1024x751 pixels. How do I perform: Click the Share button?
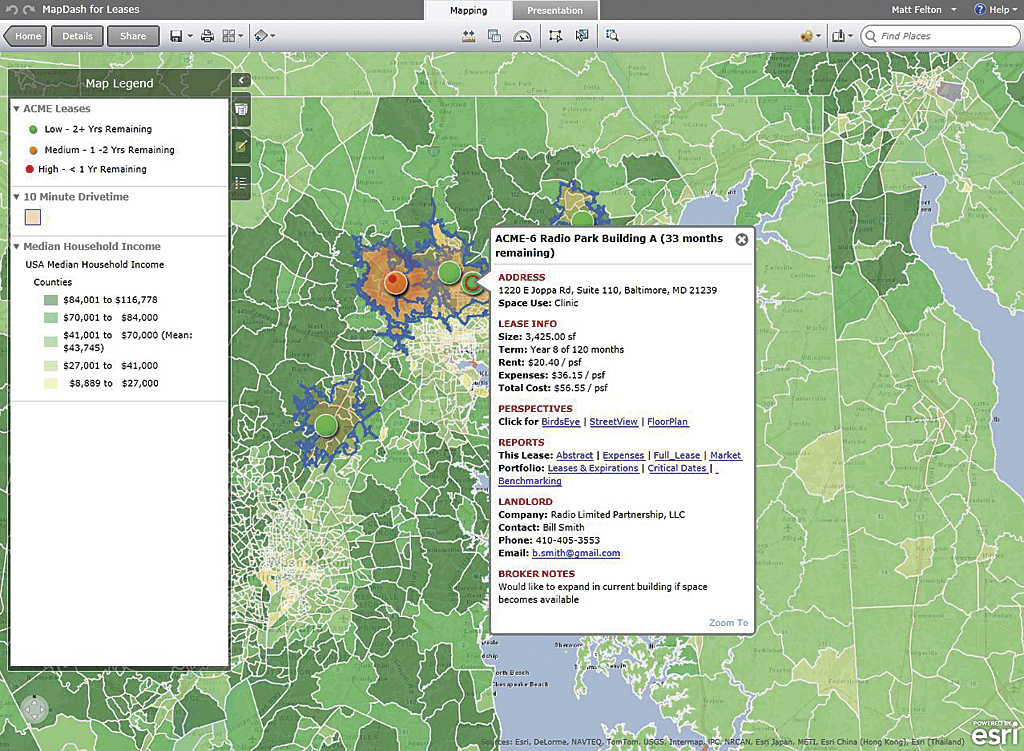point(133,36)
